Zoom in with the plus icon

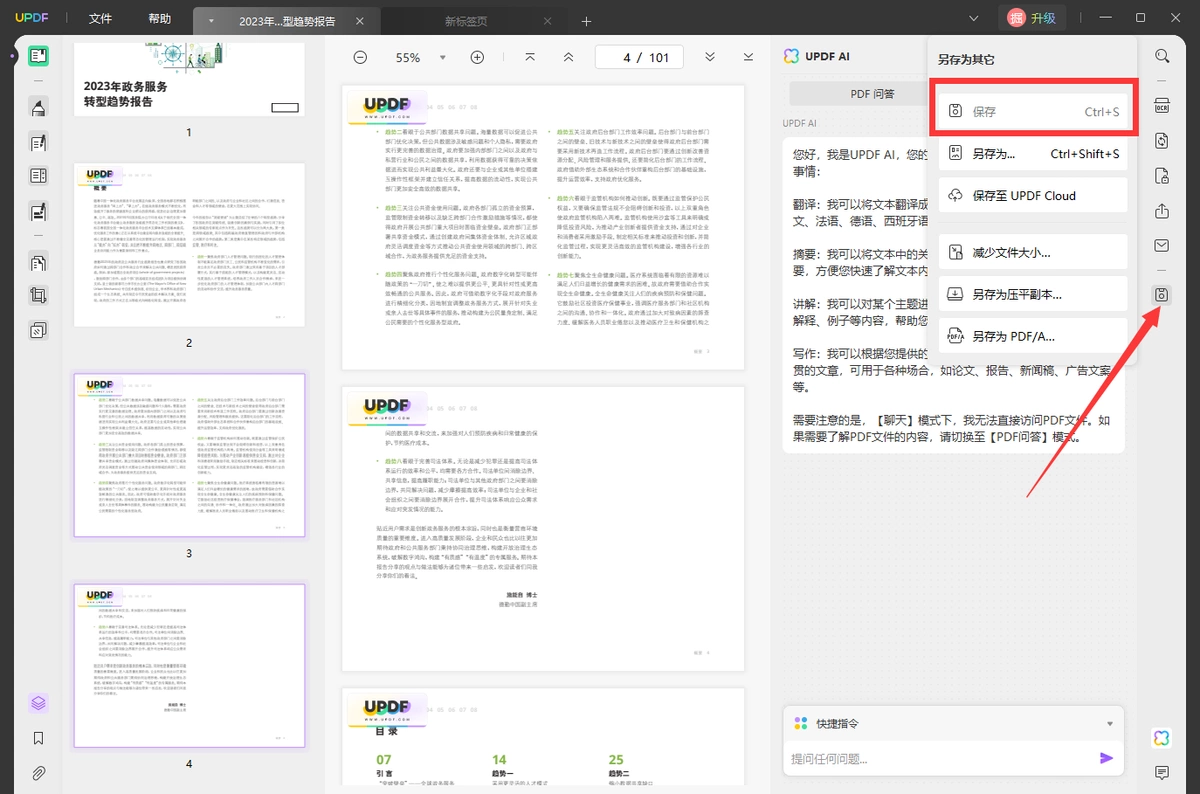click(x=477, y=57)
